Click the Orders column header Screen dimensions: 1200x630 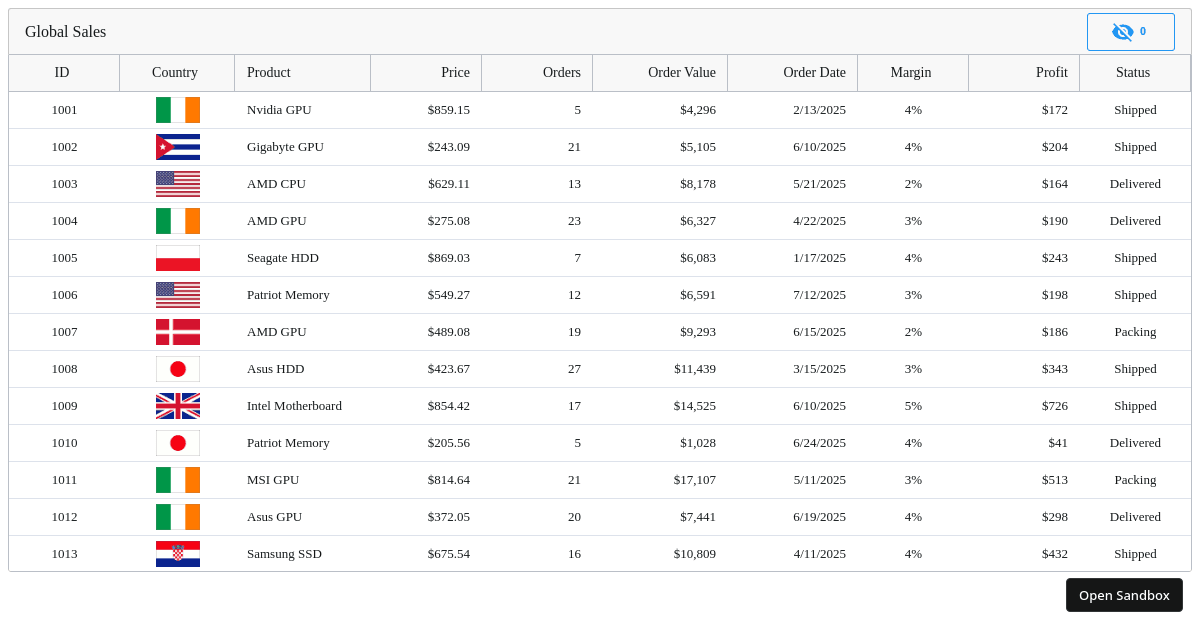coord(562,72)
